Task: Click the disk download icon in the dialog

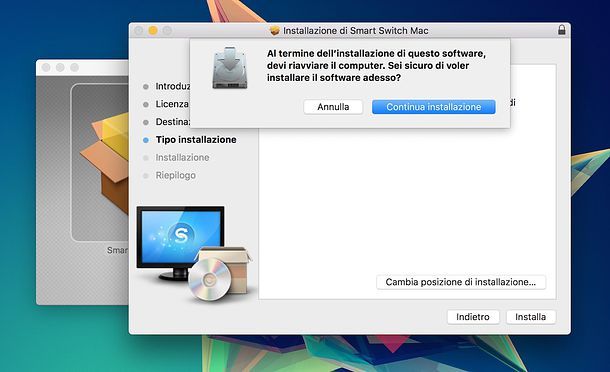Action: pyautogui.click(x=230, y=68)
